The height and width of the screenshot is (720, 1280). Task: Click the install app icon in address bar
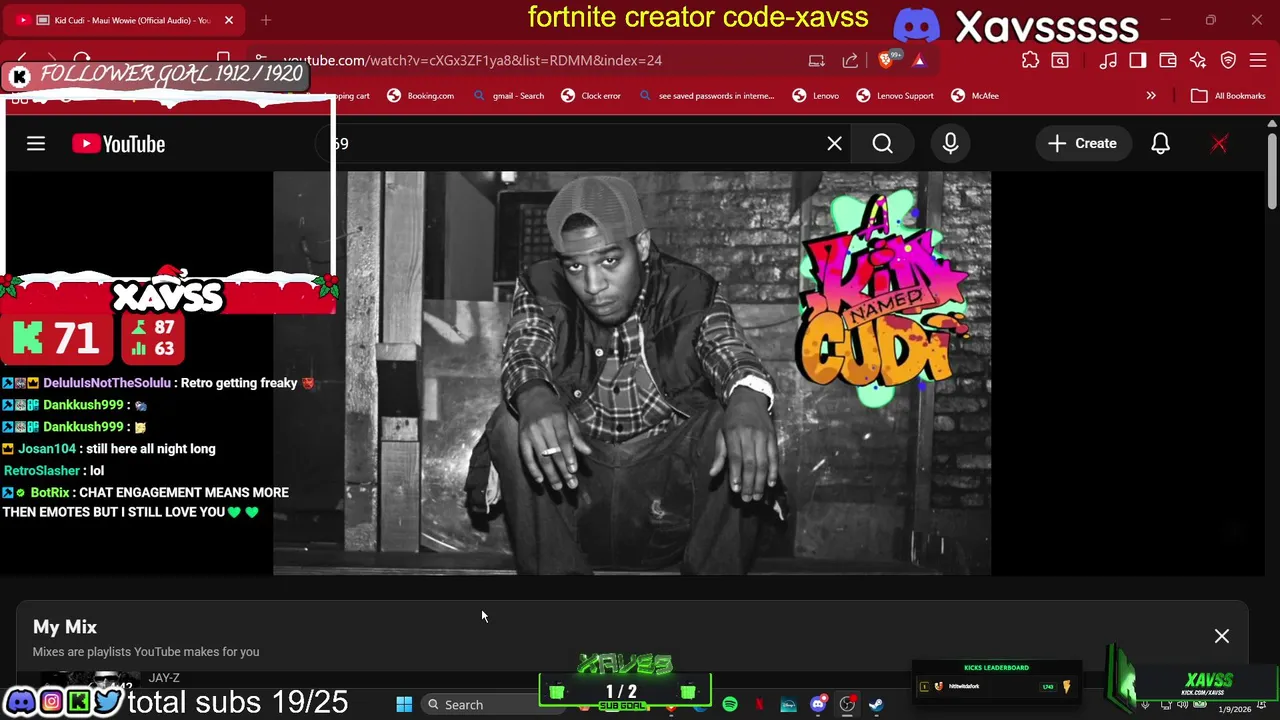816,60
